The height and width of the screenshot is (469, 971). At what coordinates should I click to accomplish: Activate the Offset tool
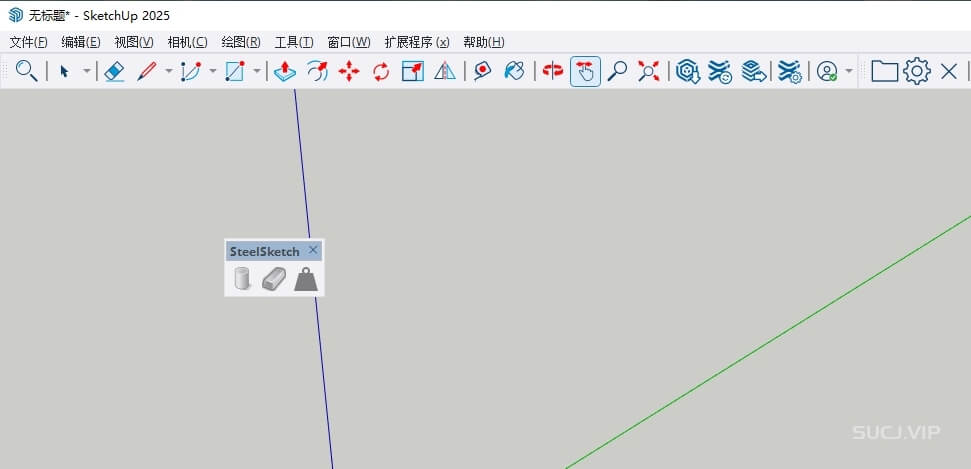click(x=317, y=71)
